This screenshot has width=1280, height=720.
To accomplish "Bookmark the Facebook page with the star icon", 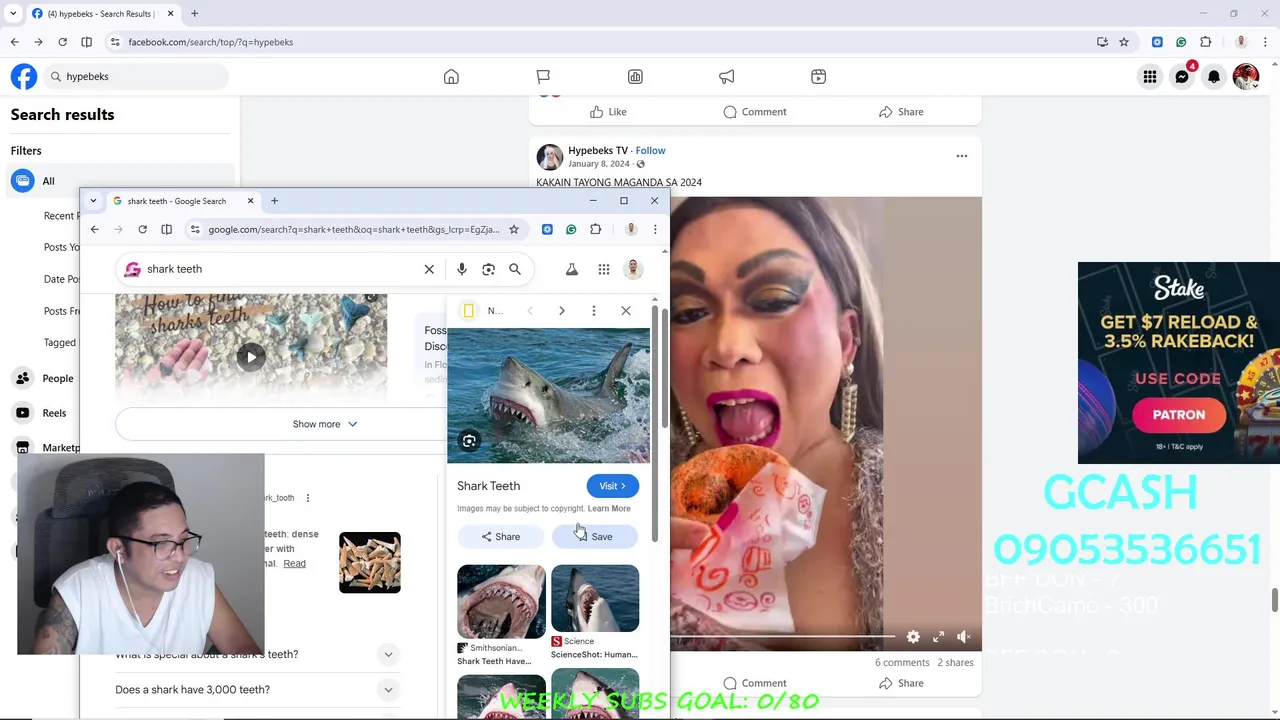I will pyautogui.click(x=1124, y=42).
